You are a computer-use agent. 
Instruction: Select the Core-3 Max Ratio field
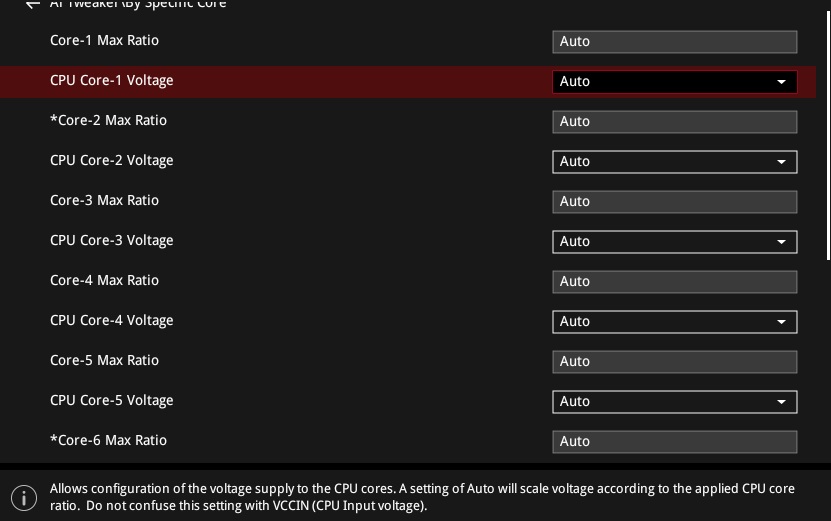tap(675, 202)
